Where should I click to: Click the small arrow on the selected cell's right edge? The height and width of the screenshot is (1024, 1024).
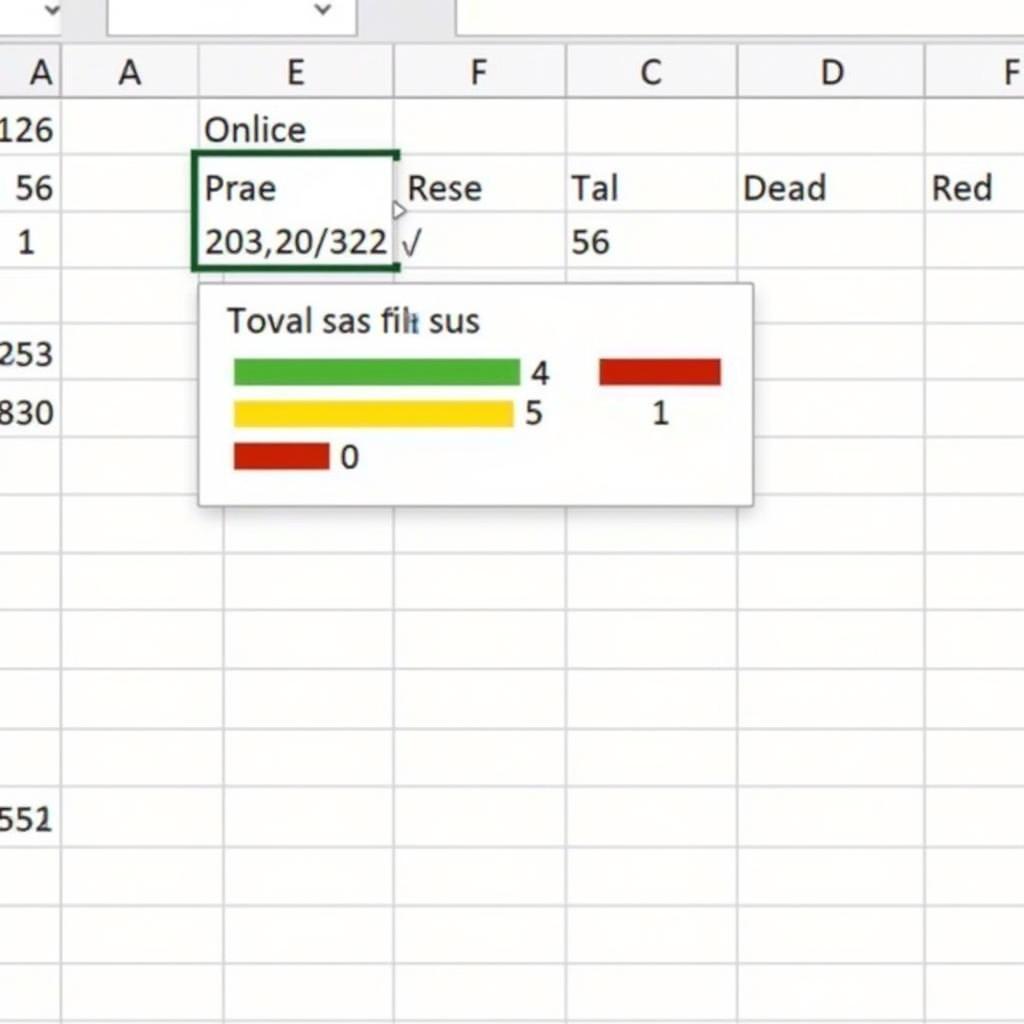point(399,210)
